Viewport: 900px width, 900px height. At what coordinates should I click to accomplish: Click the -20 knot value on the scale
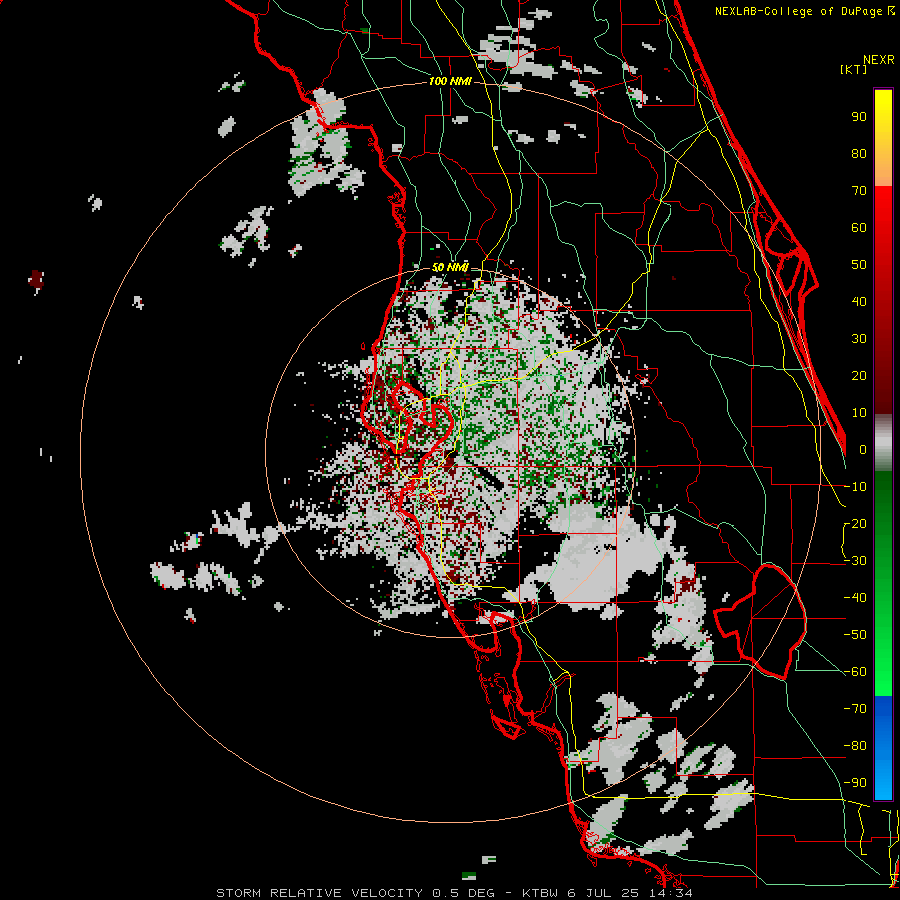pos(855,523)
